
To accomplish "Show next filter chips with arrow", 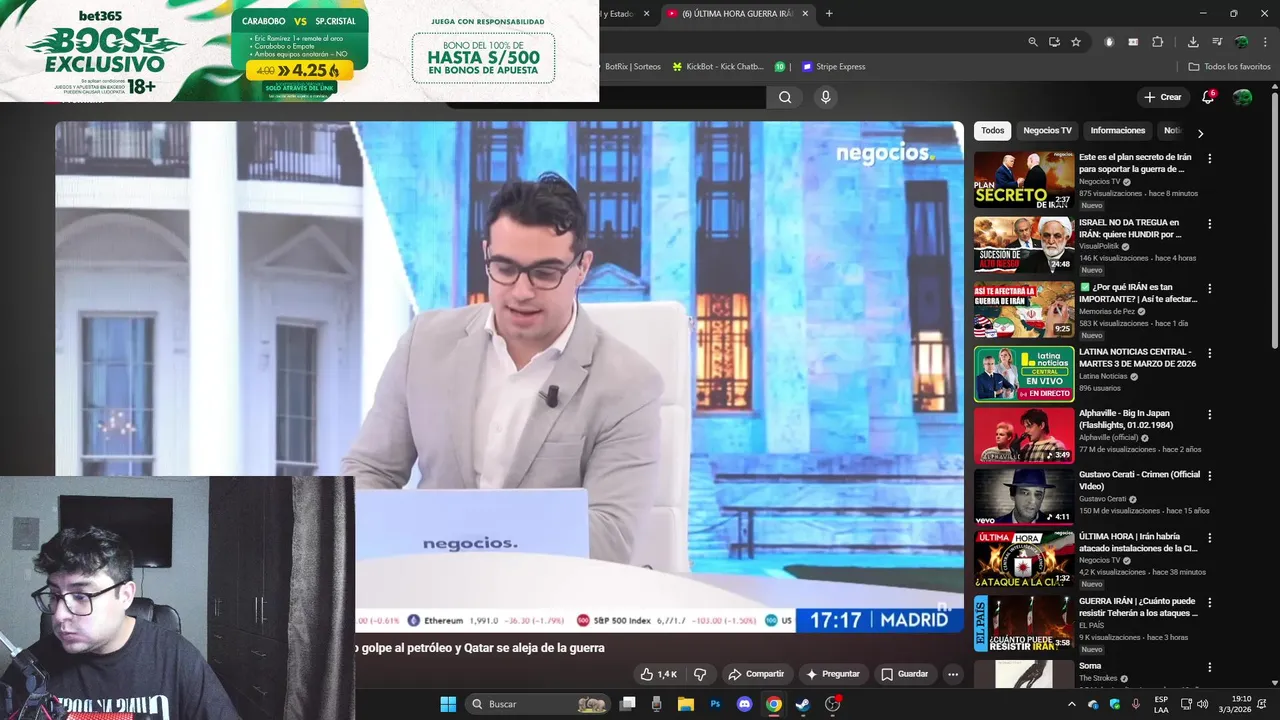I will pos(1200,133).
